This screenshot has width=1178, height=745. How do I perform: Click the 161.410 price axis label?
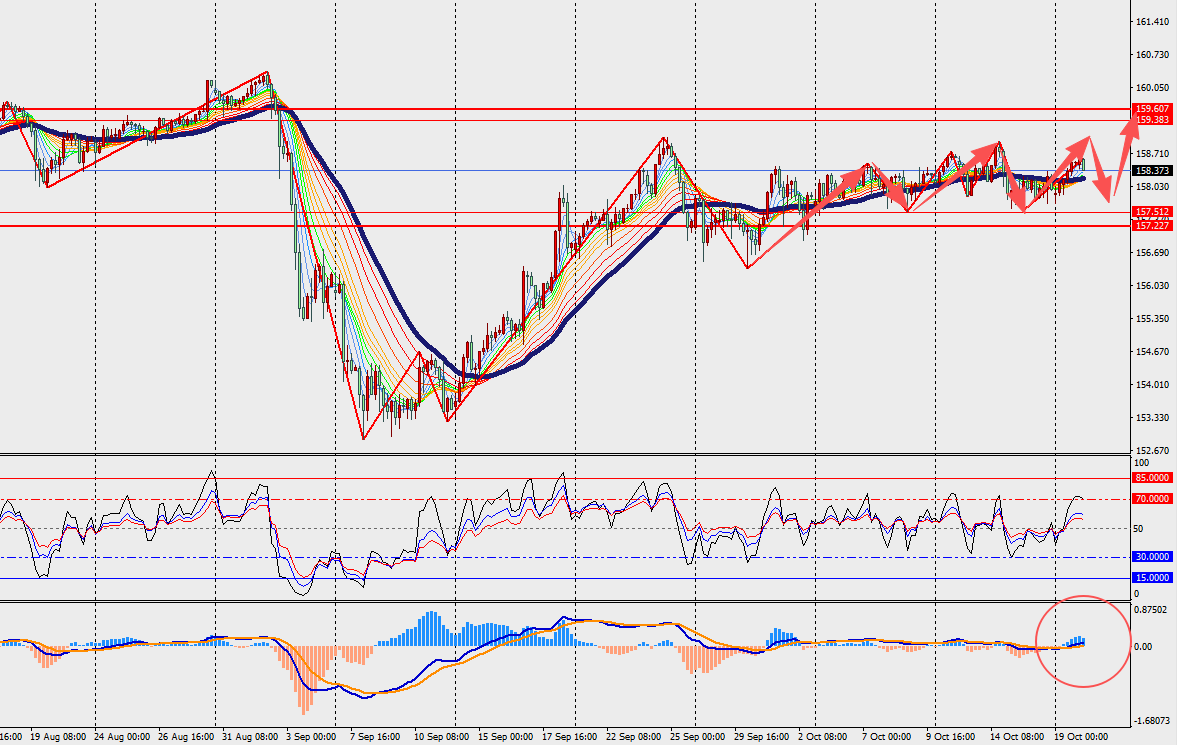coord(1152,22)
